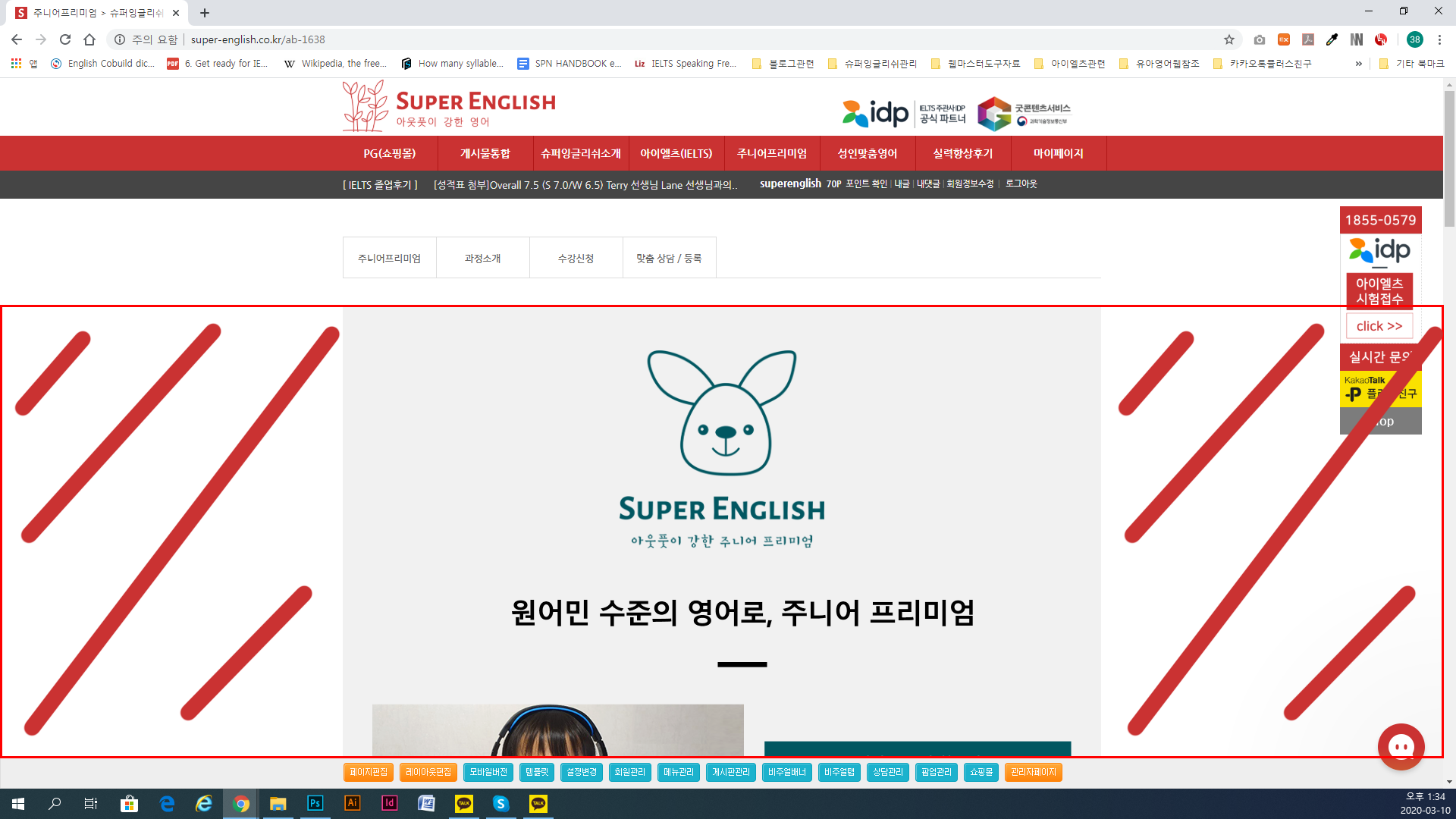Select the 과정소개 tab
This screenshot has width=1456, height=819.
pos(482,259)
